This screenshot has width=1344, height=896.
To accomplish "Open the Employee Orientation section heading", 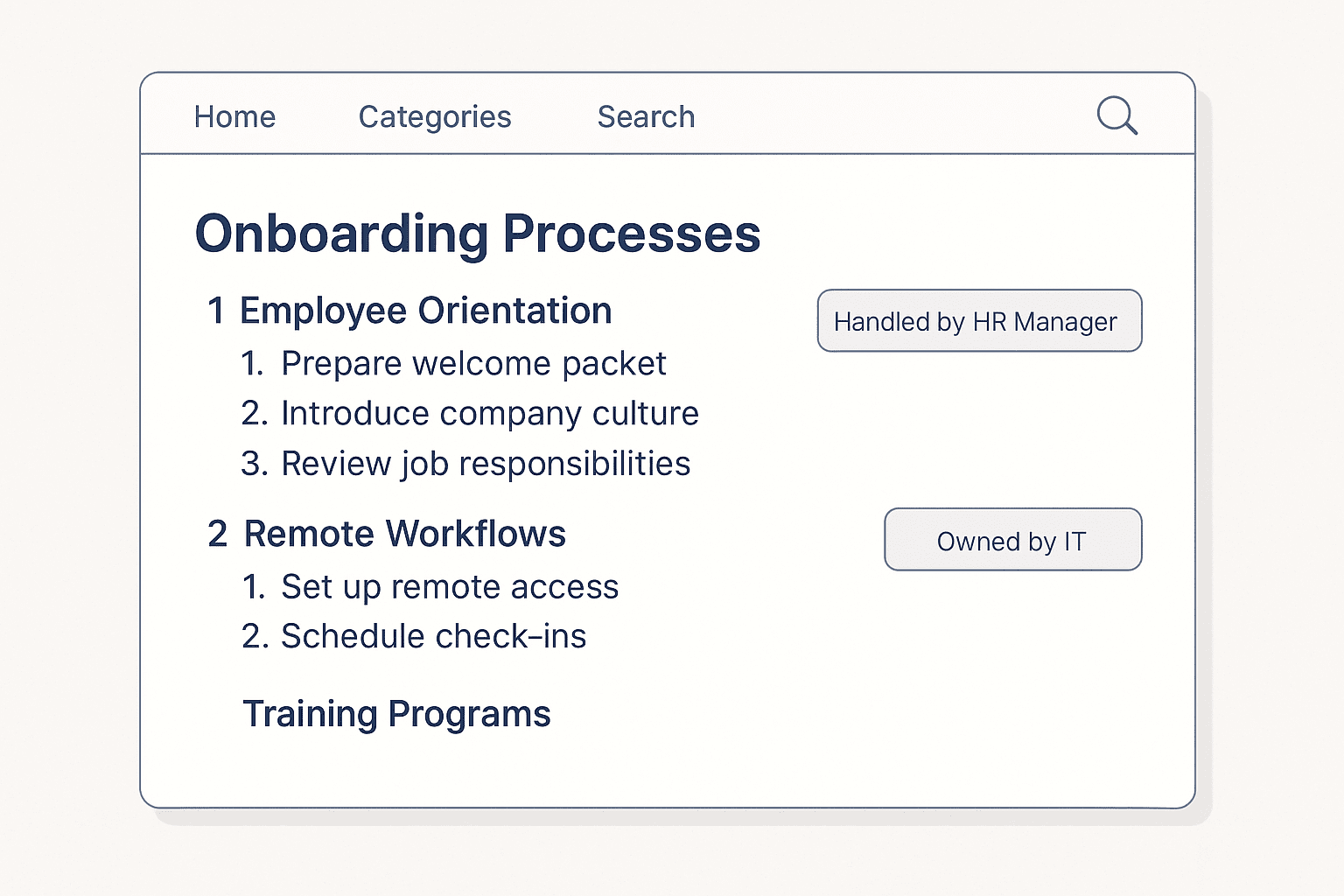I will 425,311.
